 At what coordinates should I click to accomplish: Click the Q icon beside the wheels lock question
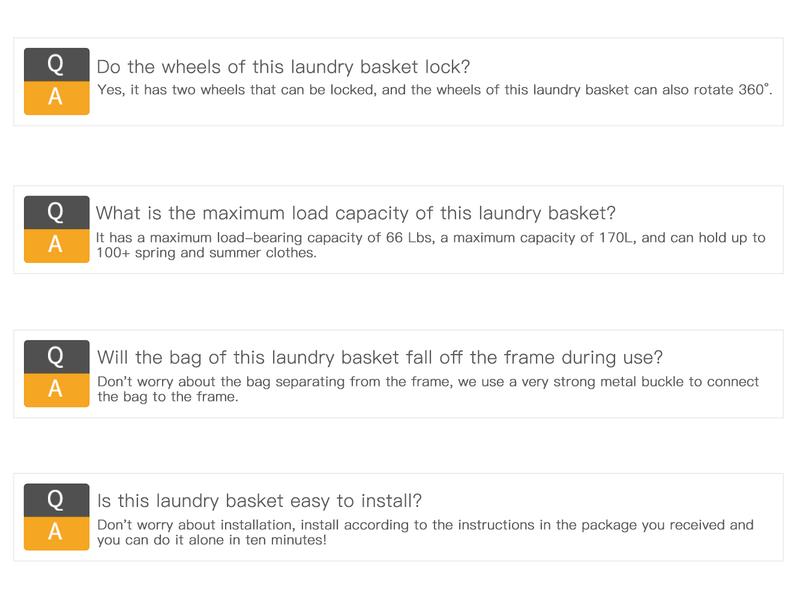(x=56, y=65)
